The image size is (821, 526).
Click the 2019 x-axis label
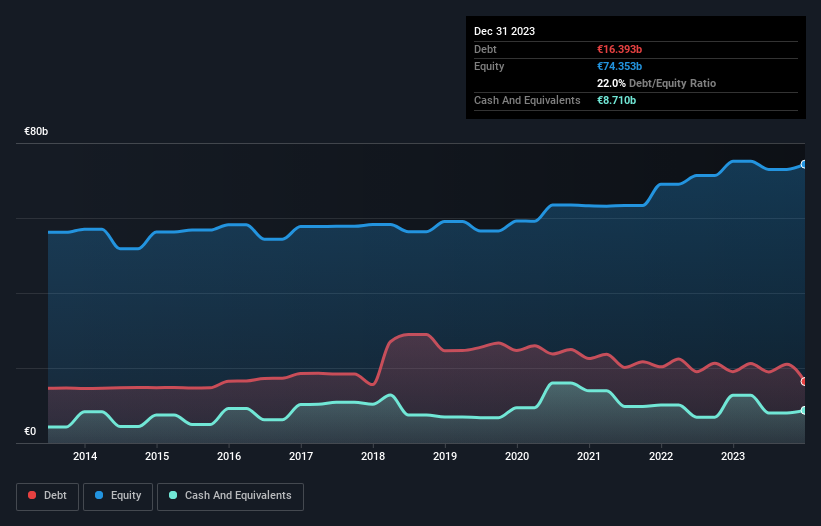click(x=445, y=456)
